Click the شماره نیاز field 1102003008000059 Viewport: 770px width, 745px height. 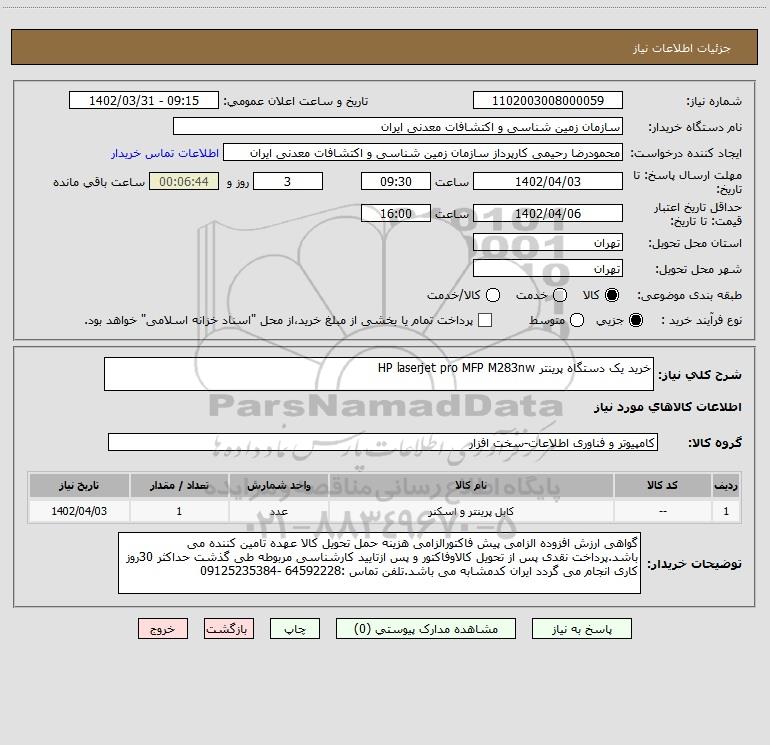pos(548,101)
